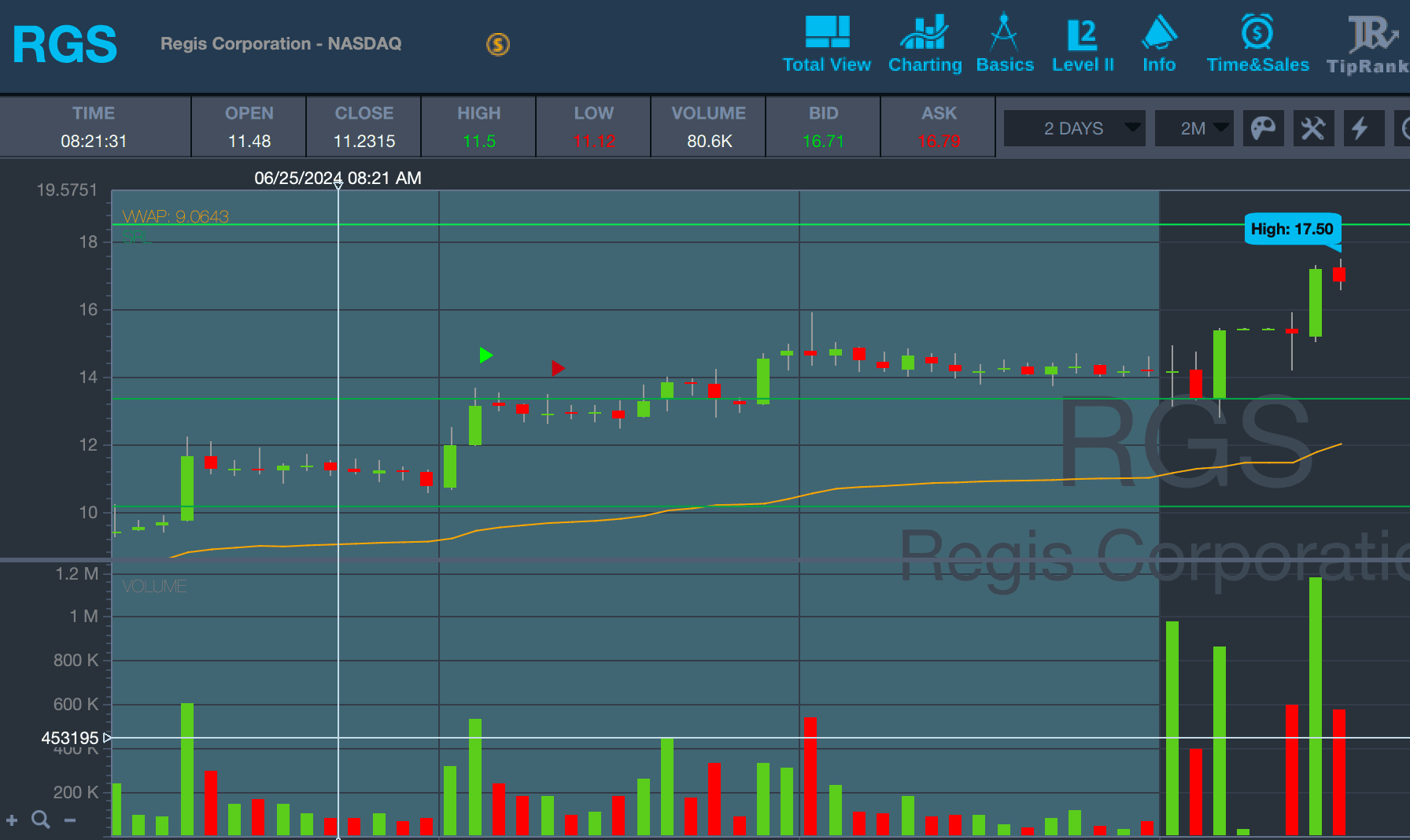
Task: Open the Charting view
Action: point(925,44)
